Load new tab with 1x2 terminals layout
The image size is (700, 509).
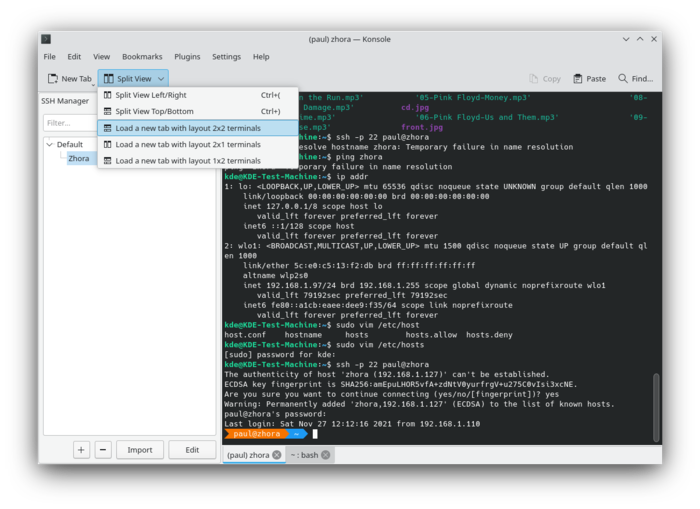[188, 160]
